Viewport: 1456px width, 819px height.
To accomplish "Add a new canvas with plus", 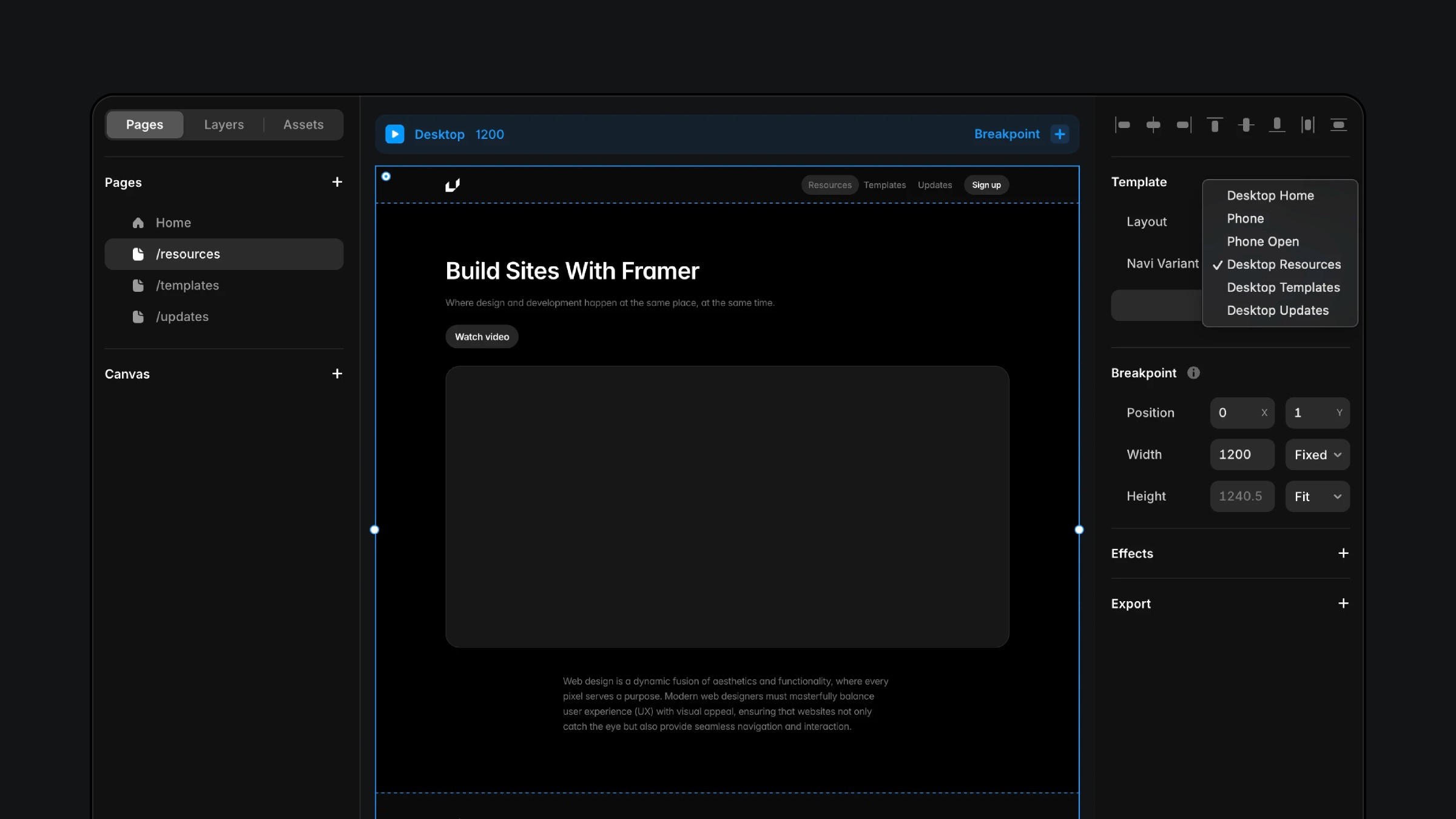I will click(x=337, y=374).
